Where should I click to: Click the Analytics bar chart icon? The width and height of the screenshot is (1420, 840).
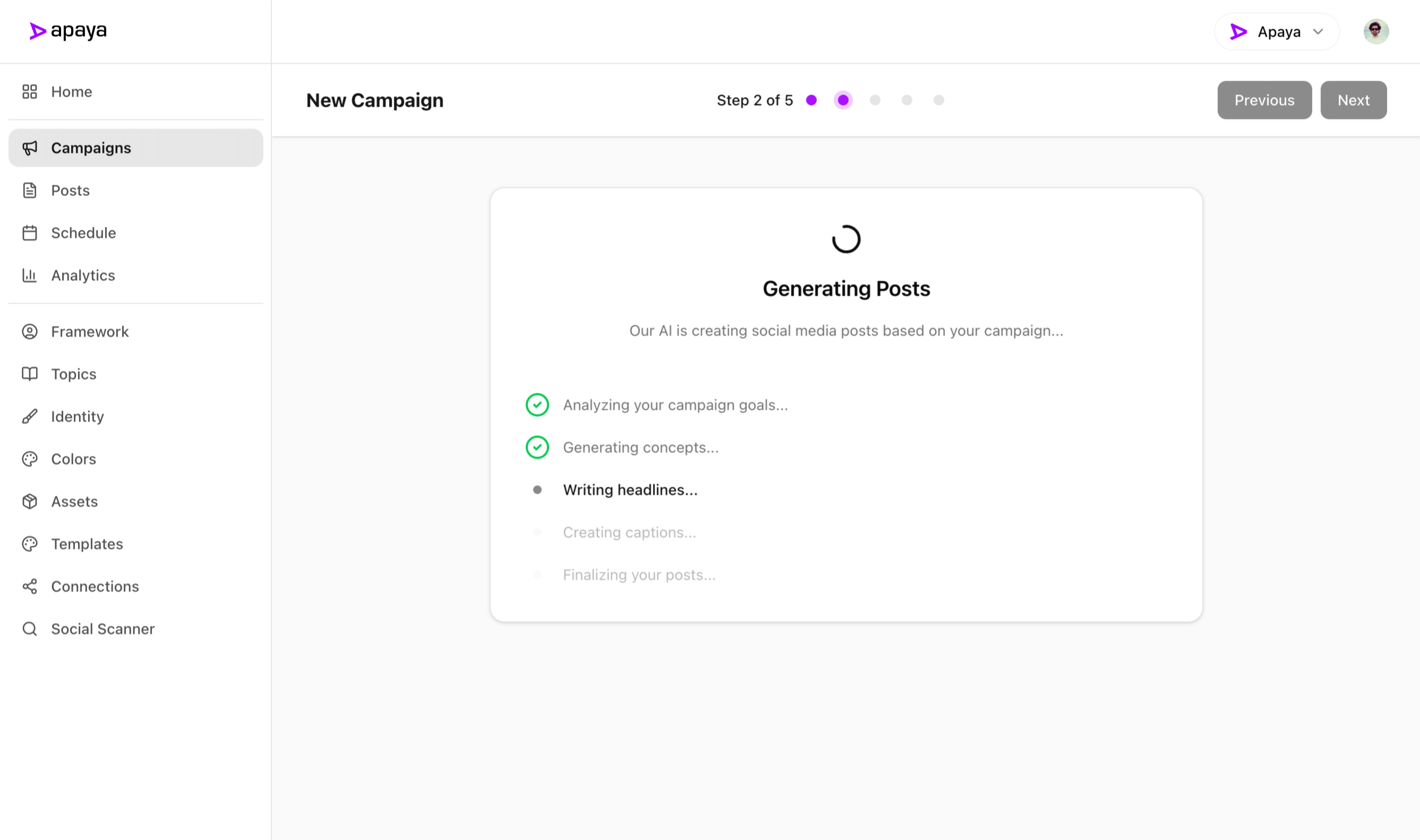29,275
